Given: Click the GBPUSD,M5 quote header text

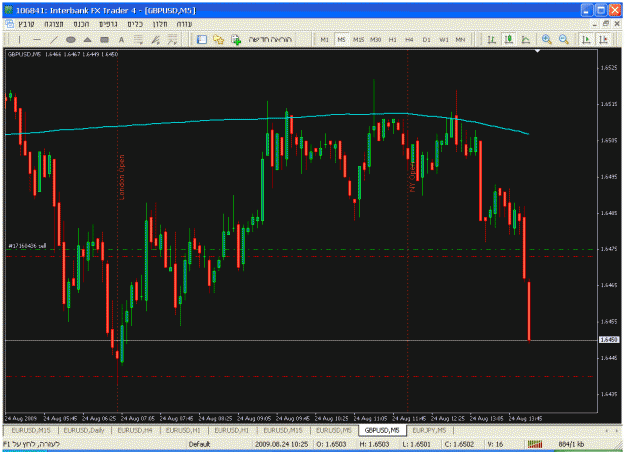Looking at the screenshot, I should point(63,54).
